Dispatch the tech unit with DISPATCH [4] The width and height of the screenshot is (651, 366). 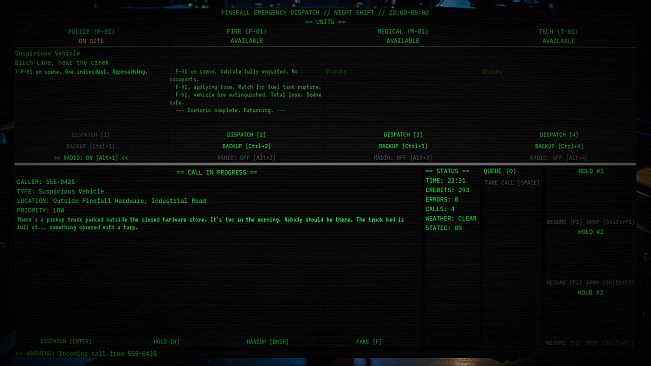pos(559,135)
